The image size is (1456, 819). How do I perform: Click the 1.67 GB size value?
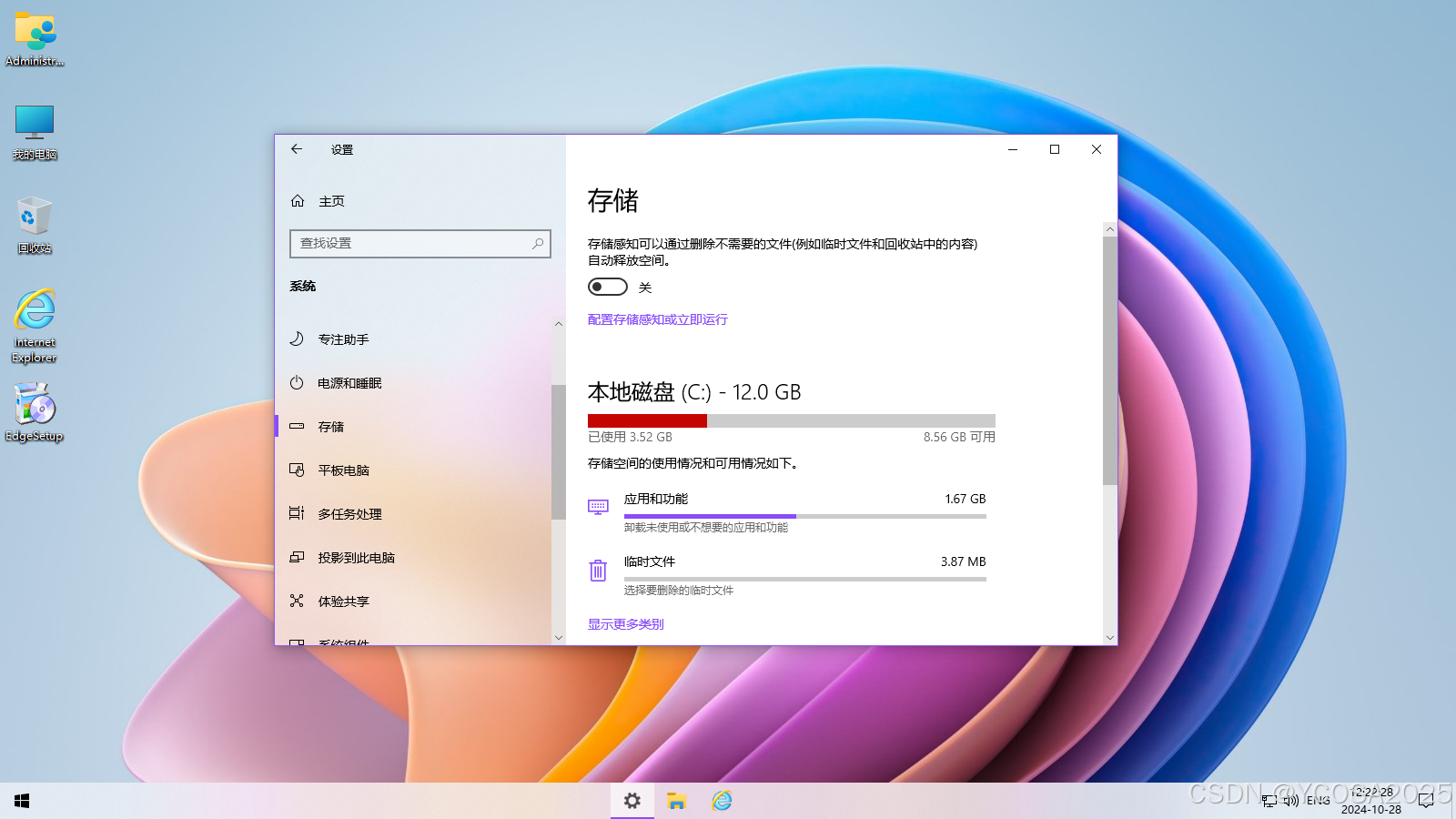tap(966, 499)
